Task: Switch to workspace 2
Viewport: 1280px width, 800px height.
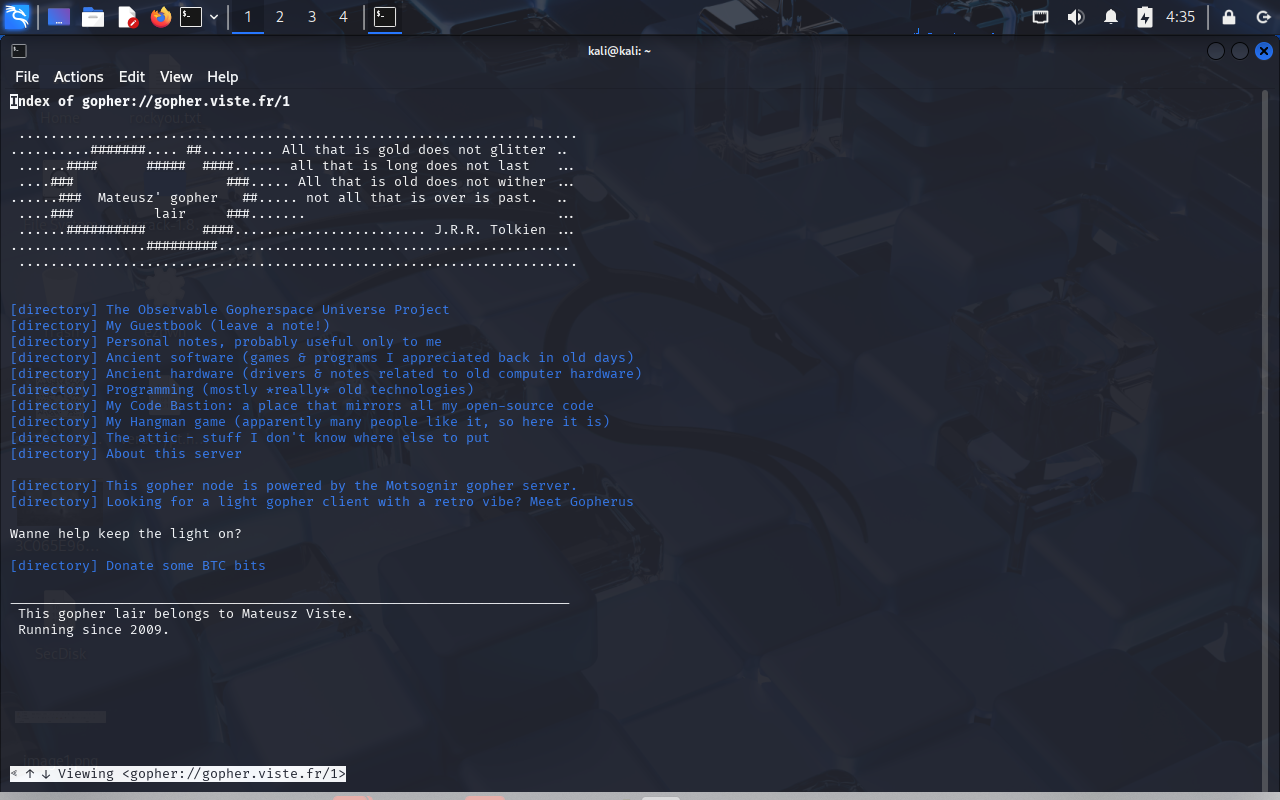Action: [x=280, y=17]
